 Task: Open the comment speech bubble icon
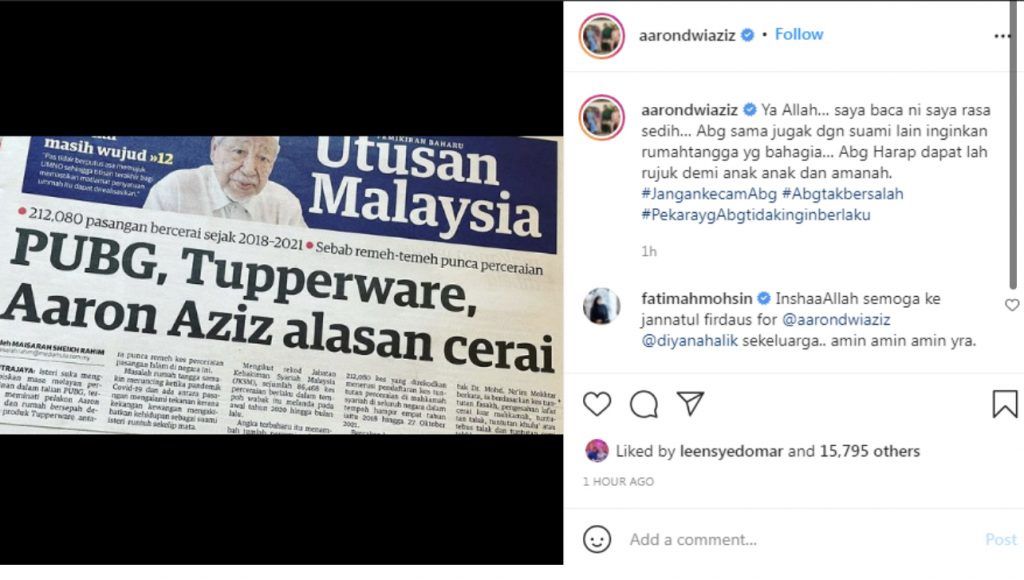coord(644,404)
